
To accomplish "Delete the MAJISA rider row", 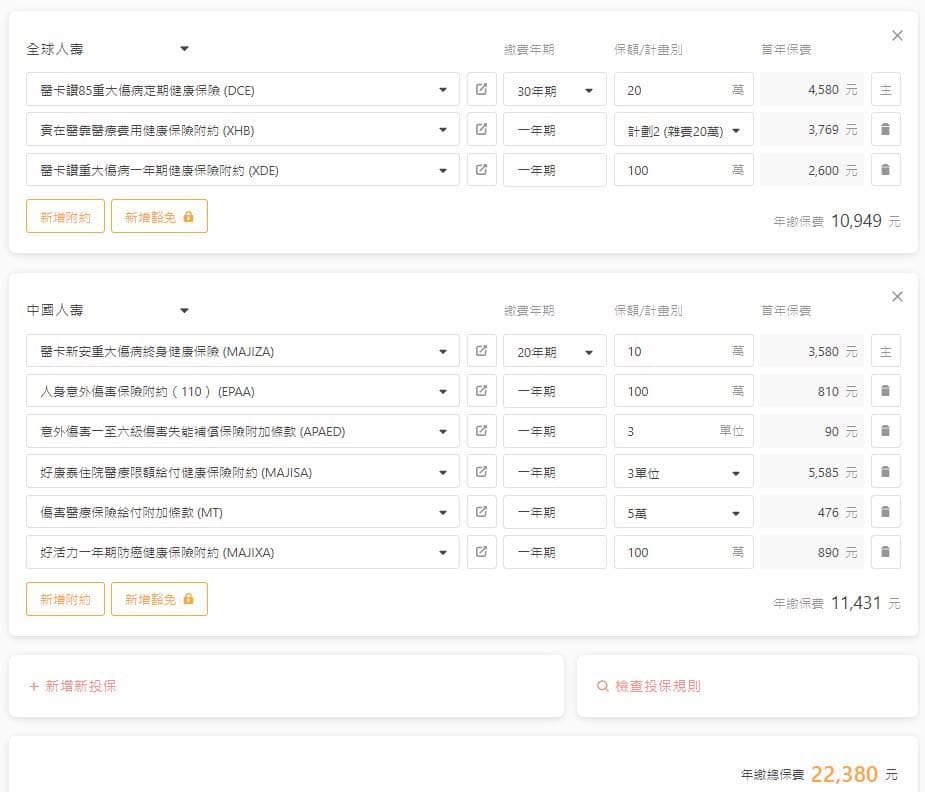I will pyautogui.click(x=885, y=472).
